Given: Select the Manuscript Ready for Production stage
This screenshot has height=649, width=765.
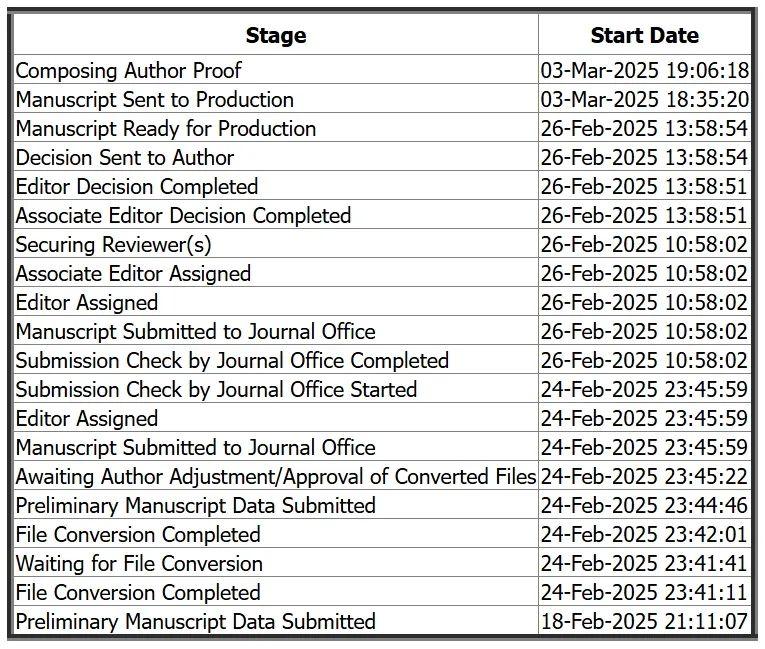Looking at the screenshot, I should tap(166, 128).
